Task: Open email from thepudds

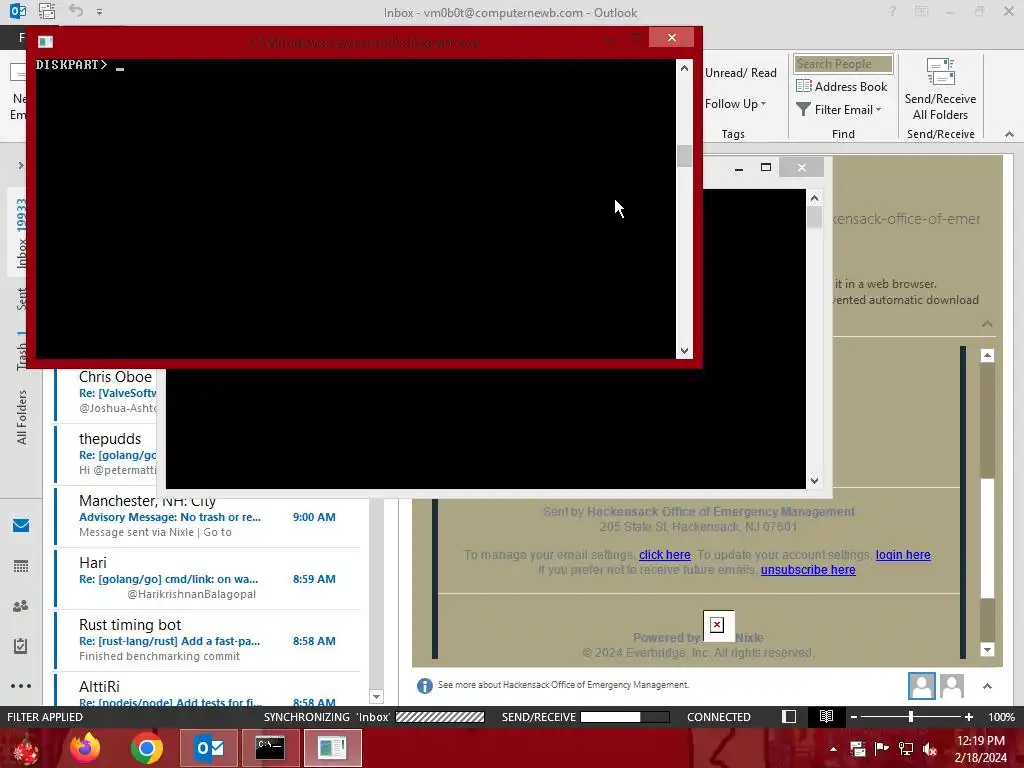Action: click(107, 454)
